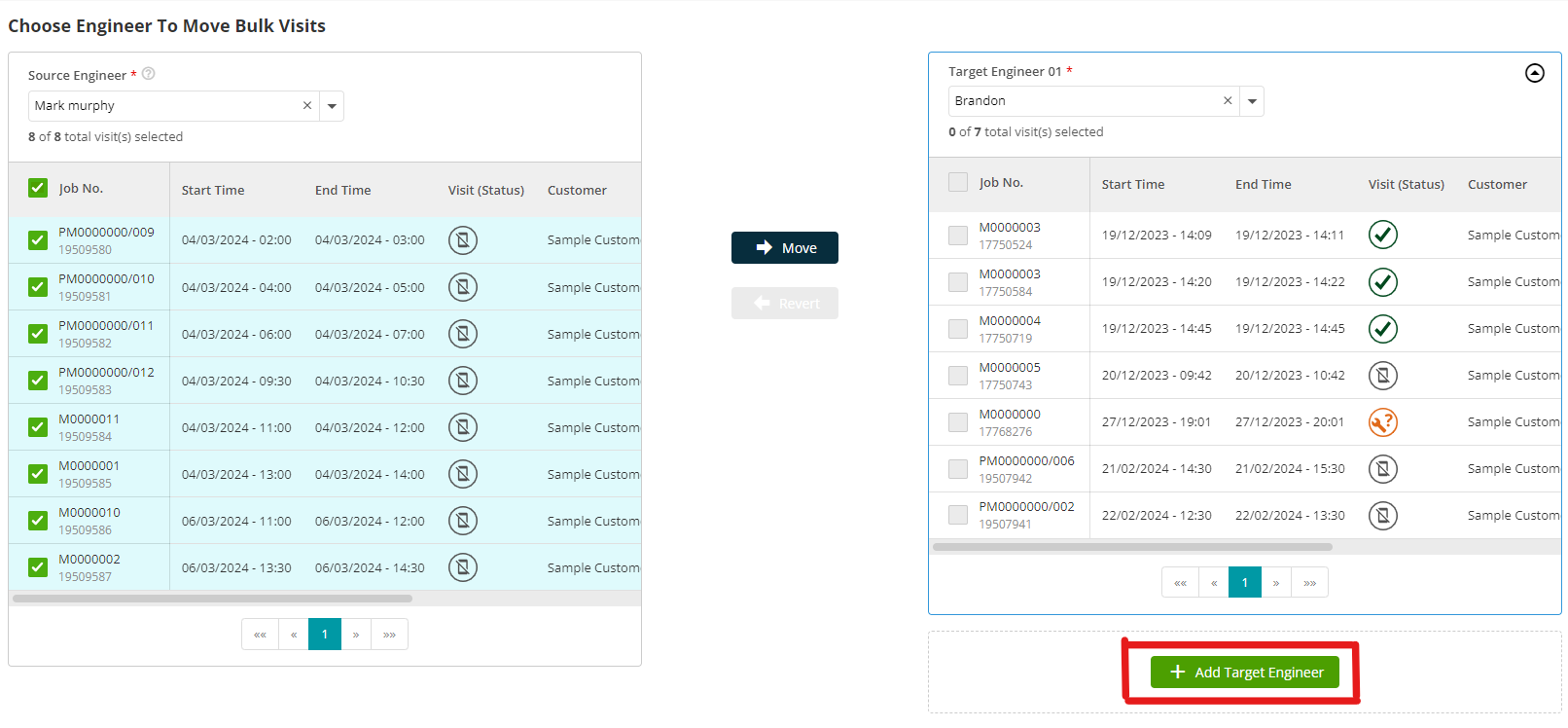Viewport: 1568px width, 728px height.
Task: Uncheck job M0000001 checkbox
Action: pos(38,473)
